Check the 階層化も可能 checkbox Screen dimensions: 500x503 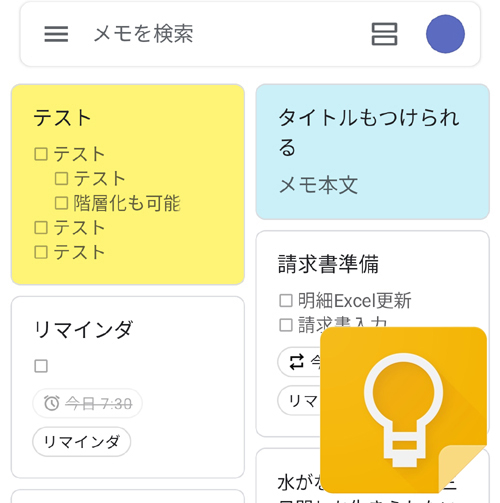[61, 203]
